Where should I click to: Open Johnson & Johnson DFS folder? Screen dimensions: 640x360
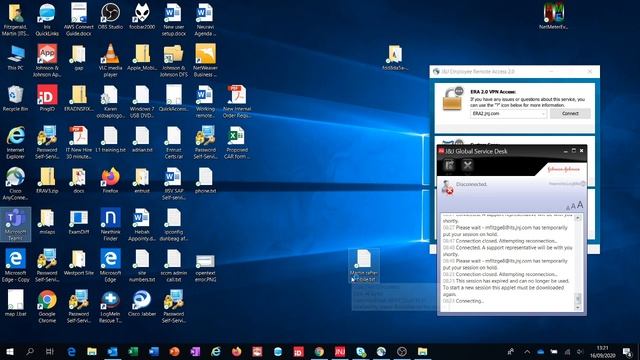pyautogui.click(x=173, y=60)
